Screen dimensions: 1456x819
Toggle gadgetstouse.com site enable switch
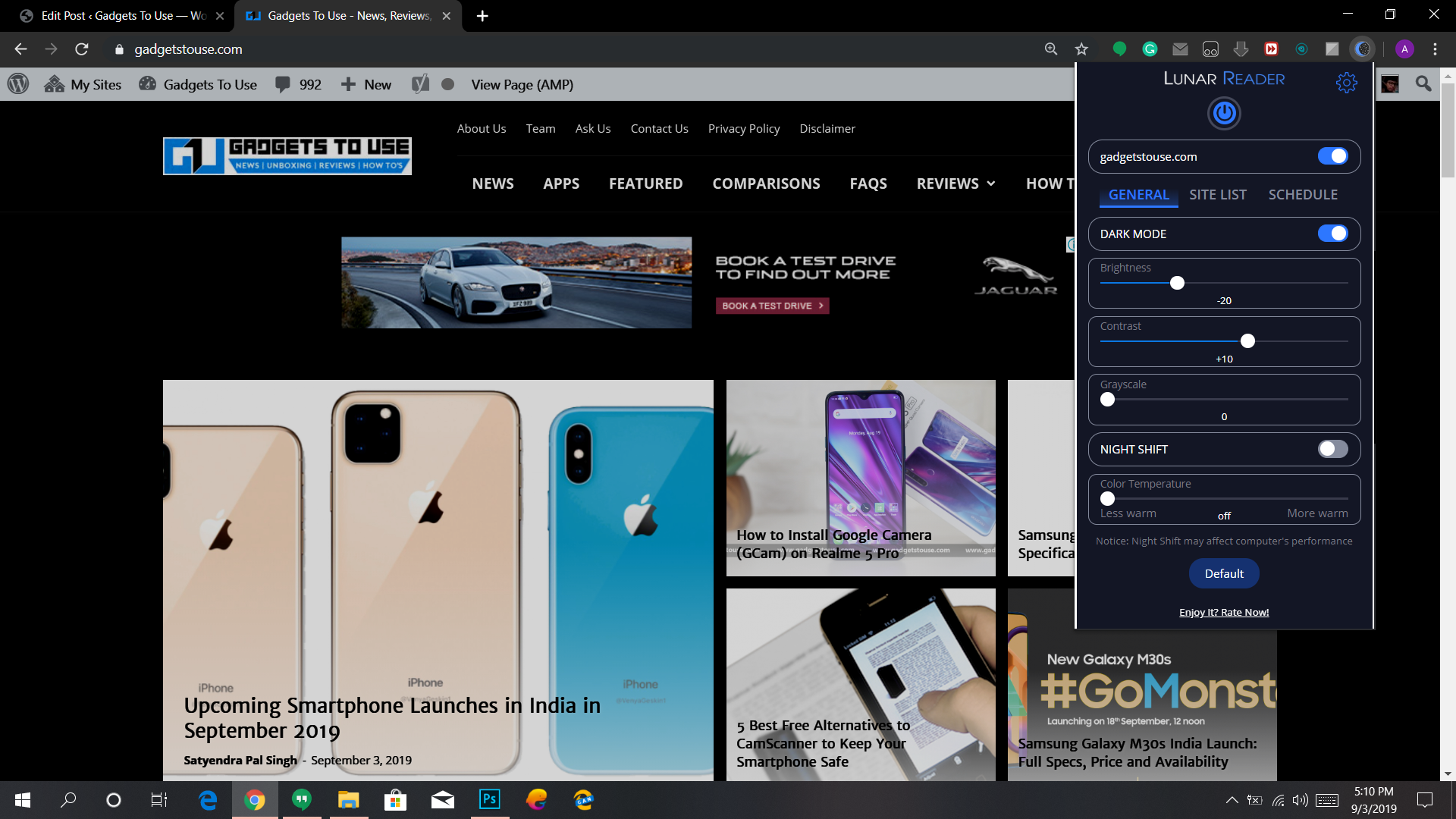click(x=1334, y=156)
